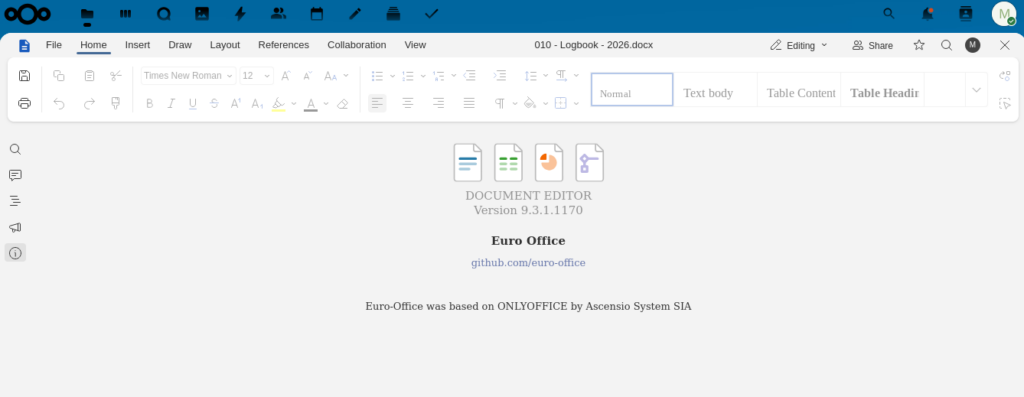
Task: Increase font size with A-up icon
Action: point(285,76)
